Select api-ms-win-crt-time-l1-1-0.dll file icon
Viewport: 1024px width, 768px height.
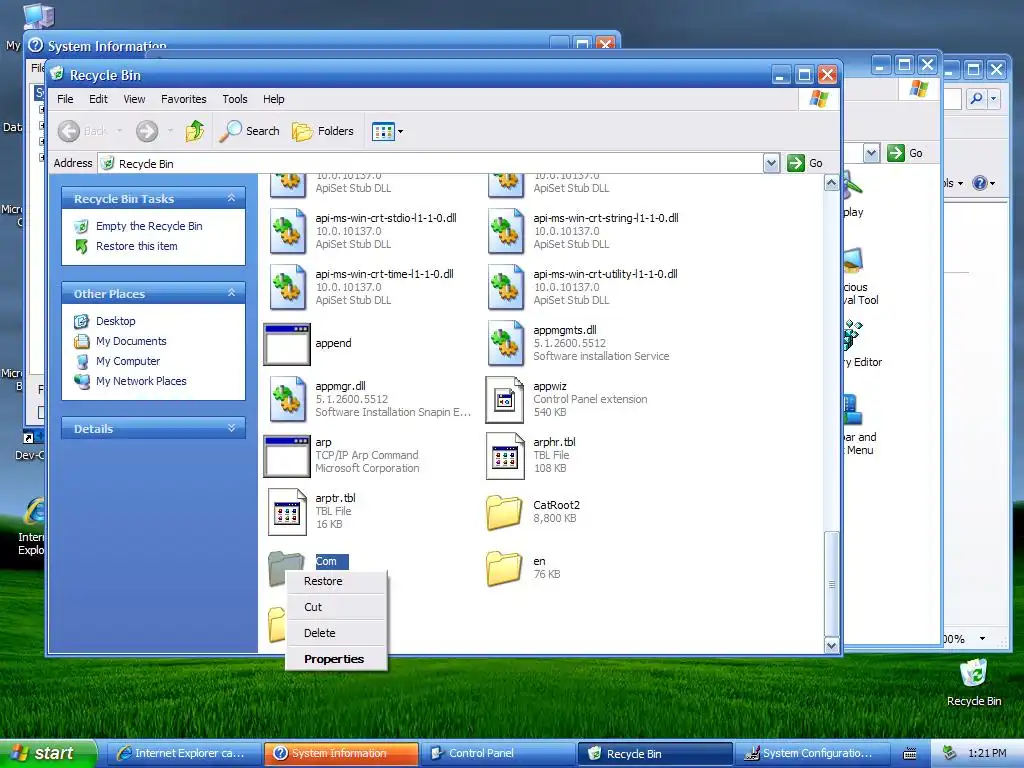coord(287,287)
